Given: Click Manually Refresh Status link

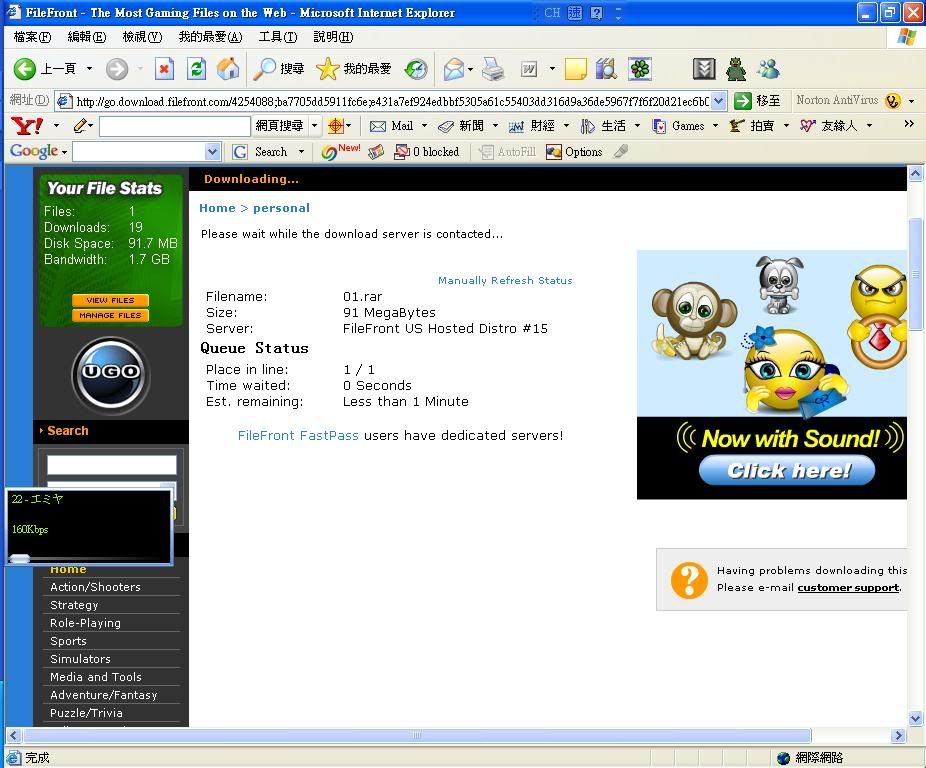Looking at the screenshot, I should tap(505, 281).
